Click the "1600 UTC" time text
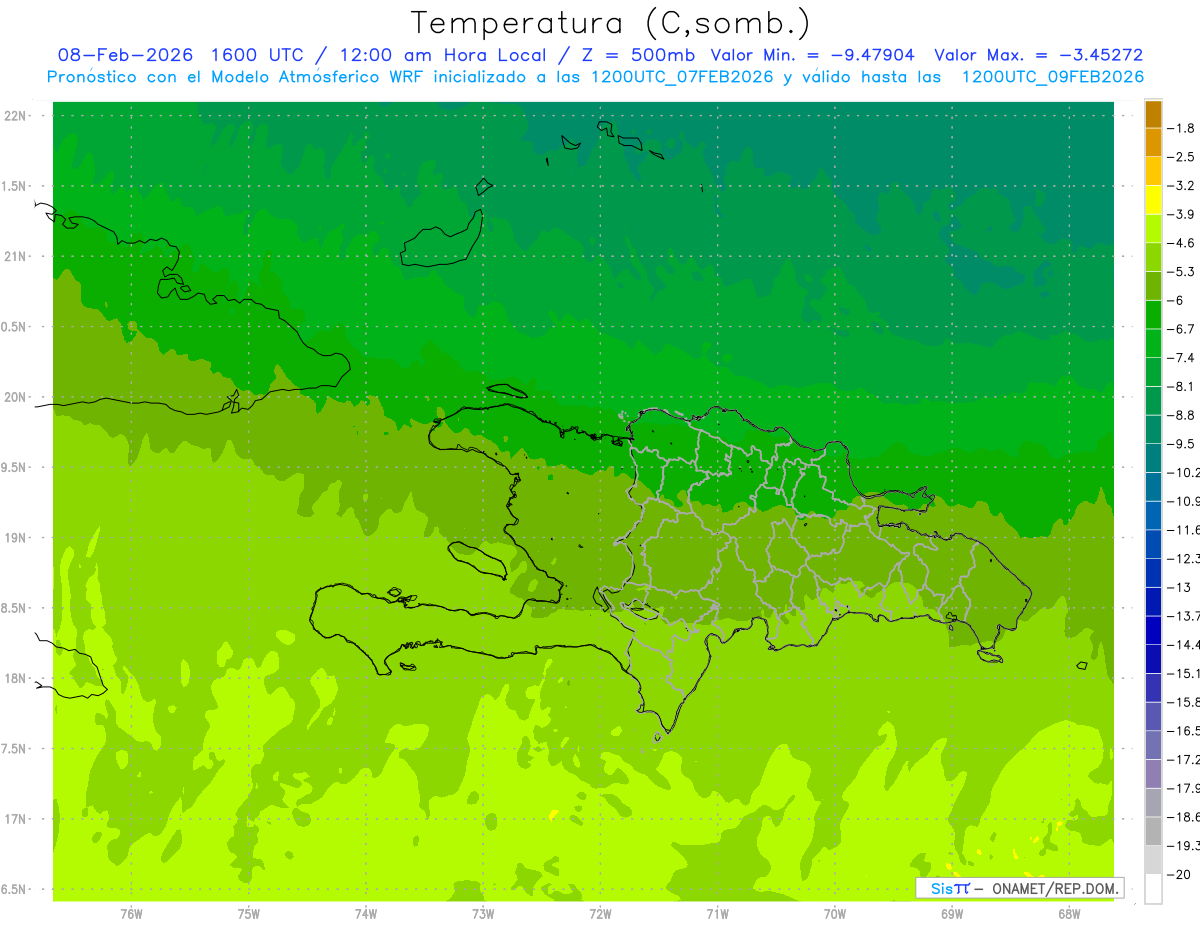Image resolution: width=1200 pixels, height=927 pixels. (x=255, y=56)
